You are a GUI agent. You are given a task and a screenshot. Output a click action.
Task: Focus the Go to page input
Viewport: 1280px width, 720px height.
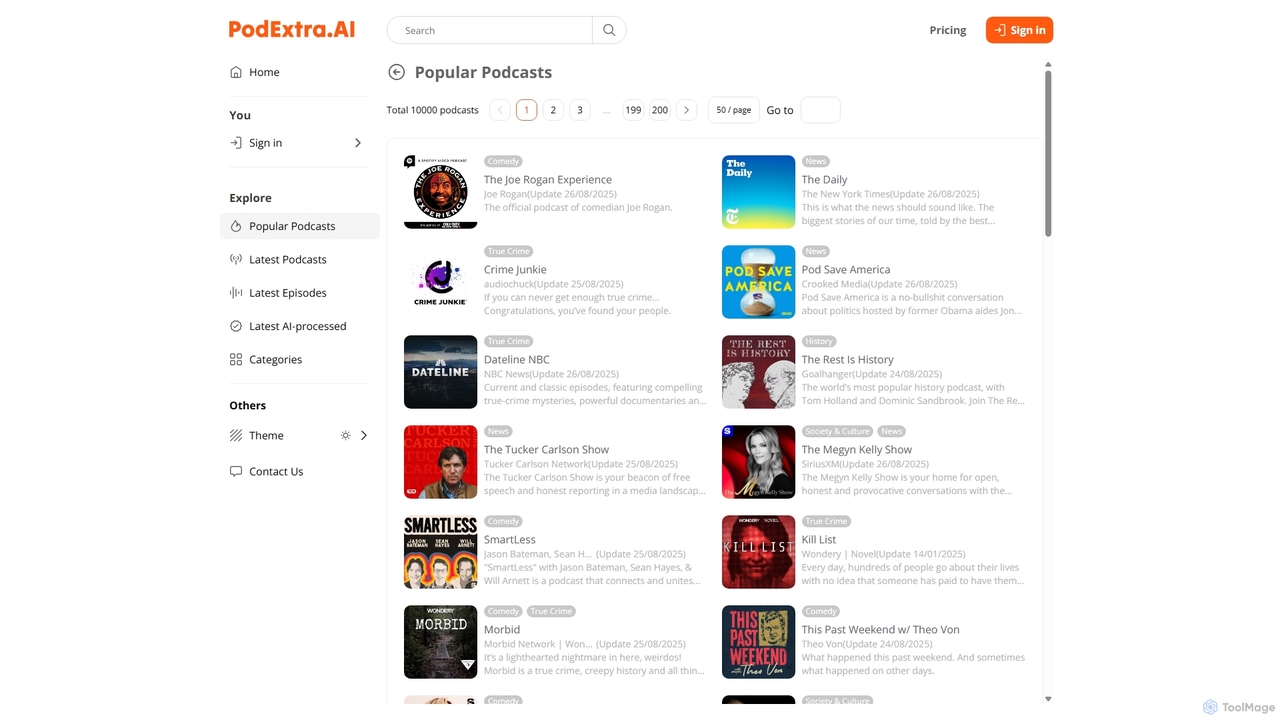click(x=820, y=110)
